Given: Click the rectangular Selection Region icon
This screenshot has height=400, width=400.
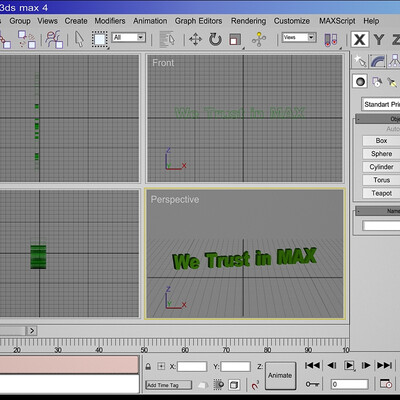Looking at the screenshot, I should (x=99, y=40).
